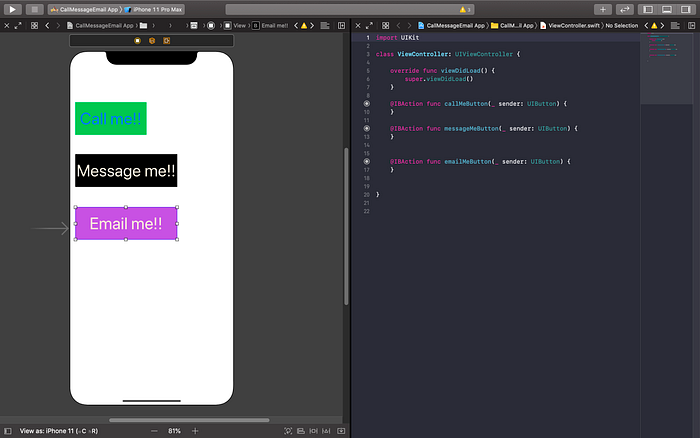Toggle the bottom Debug area panel
The height and width of the screenshot is (438, 700).
[668, 9]
